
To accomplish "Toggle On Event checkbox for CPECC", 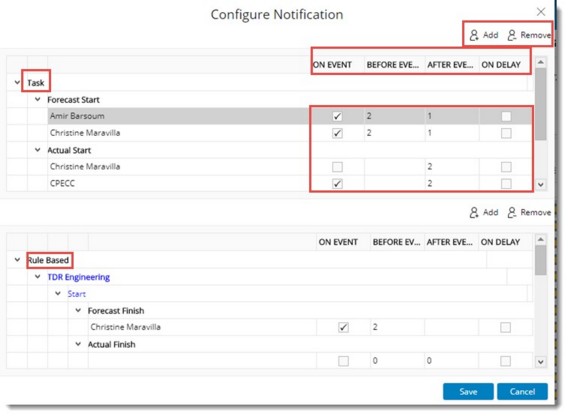I will click(x=337, y=184).
